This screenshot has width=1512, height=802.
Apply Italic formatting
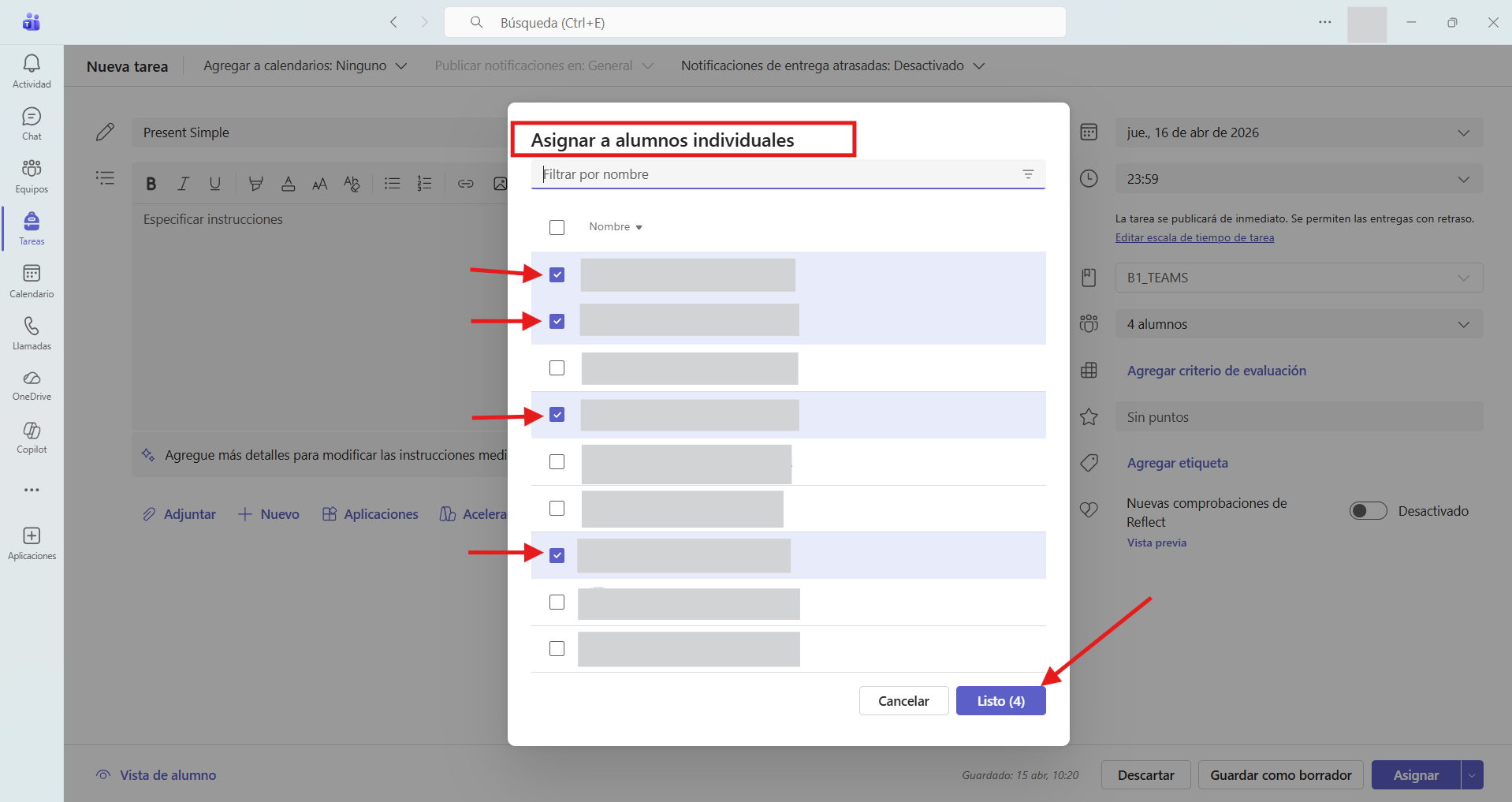(183, 184)
